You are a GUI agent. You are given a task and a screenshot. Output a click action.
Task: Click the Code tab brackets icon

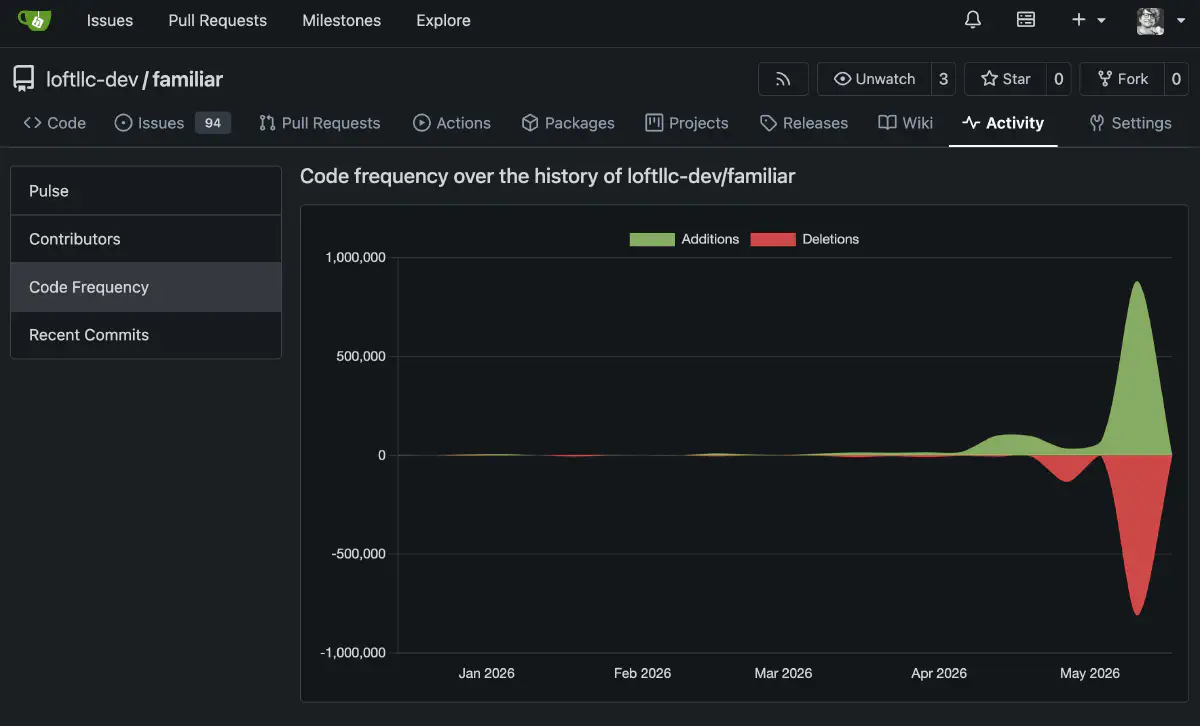pyautogui.click(x=32, y=123)
